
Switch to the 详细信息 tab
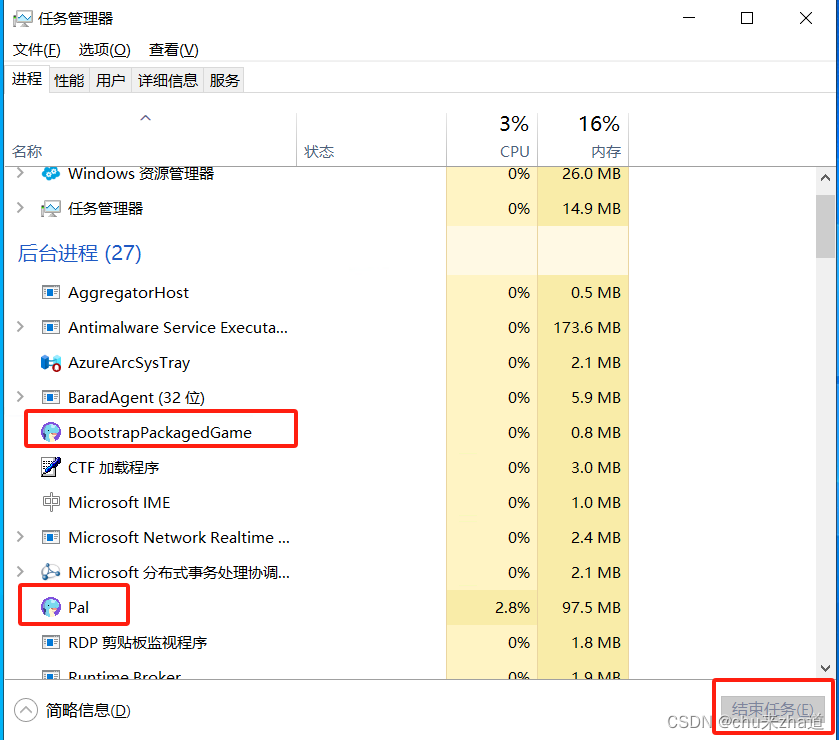[x=167, y=80]
